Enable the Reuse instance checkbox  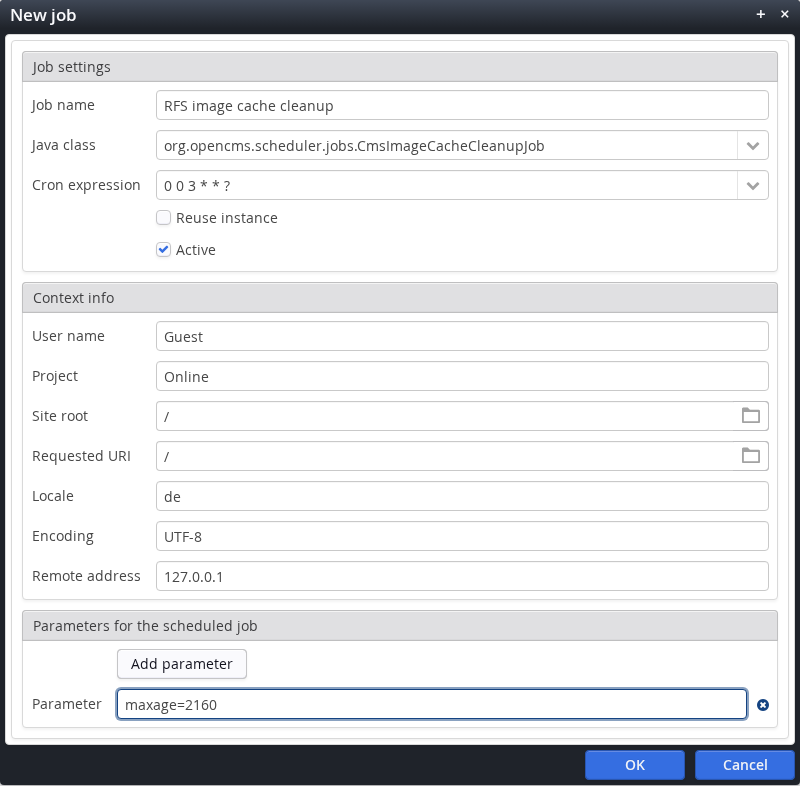(x=163, y=218)
